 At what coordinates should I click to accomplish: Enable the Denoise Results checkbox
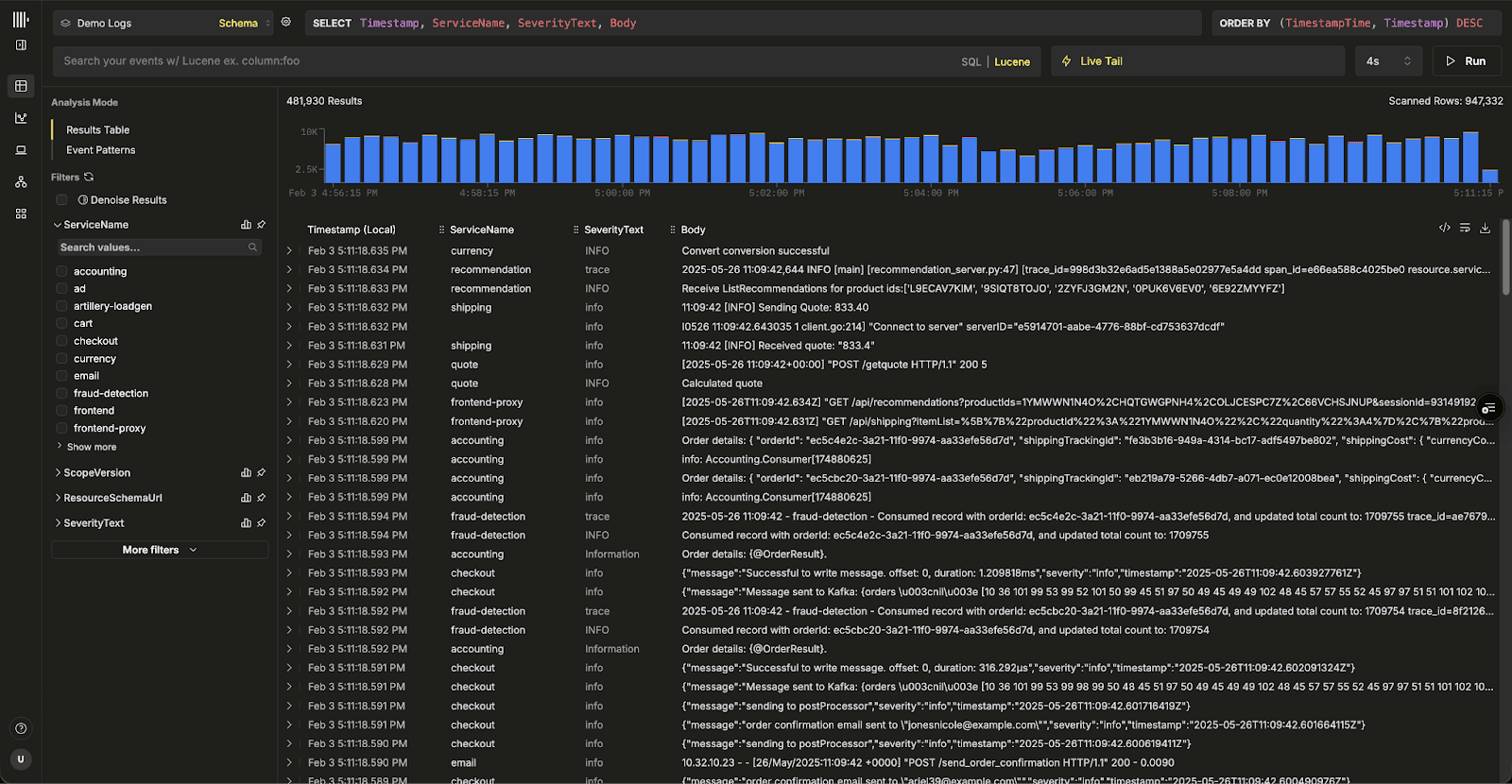61,200
